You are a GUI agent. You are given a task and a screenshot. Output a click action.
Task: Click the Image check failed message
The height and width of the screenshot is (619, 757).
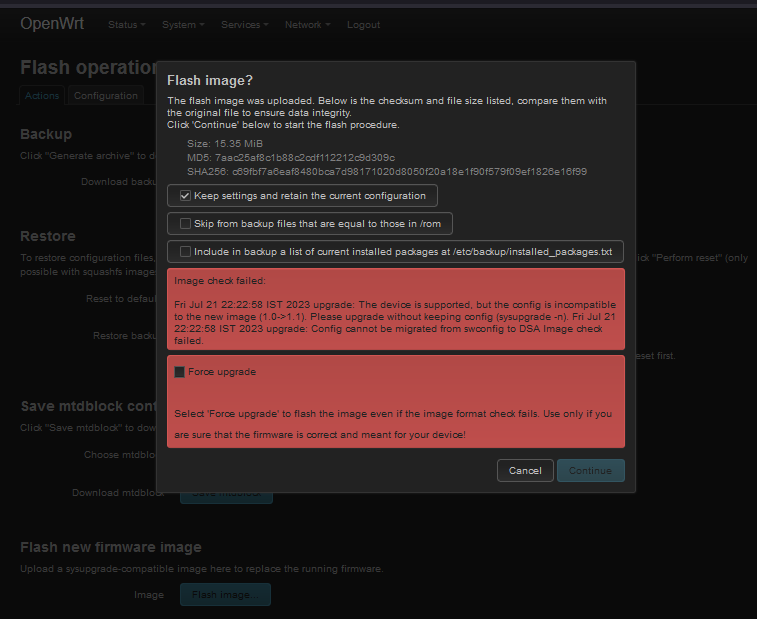pos(396,309)
